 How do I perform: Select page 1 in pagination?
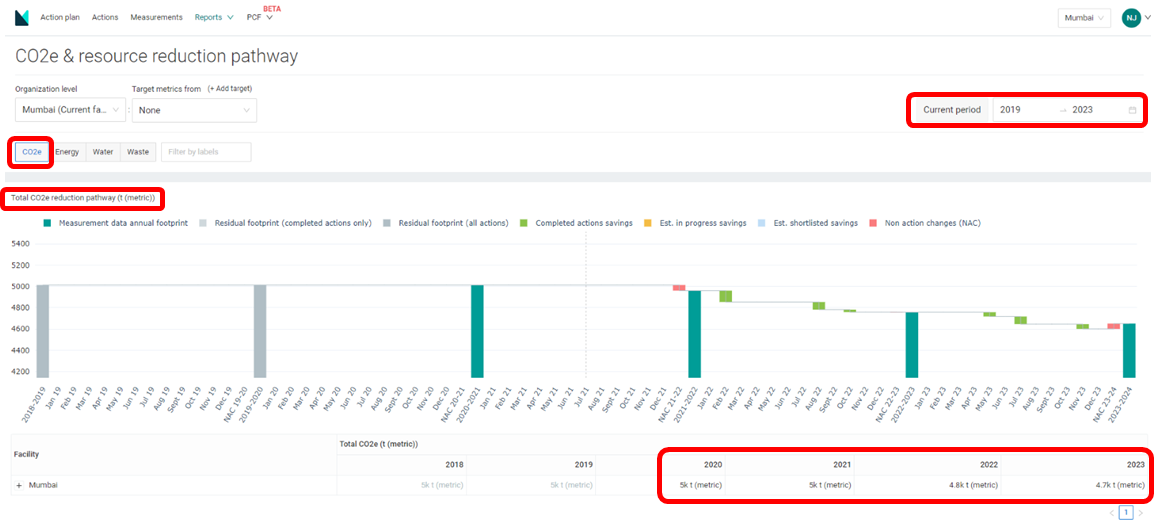(x=1126, y=512)
